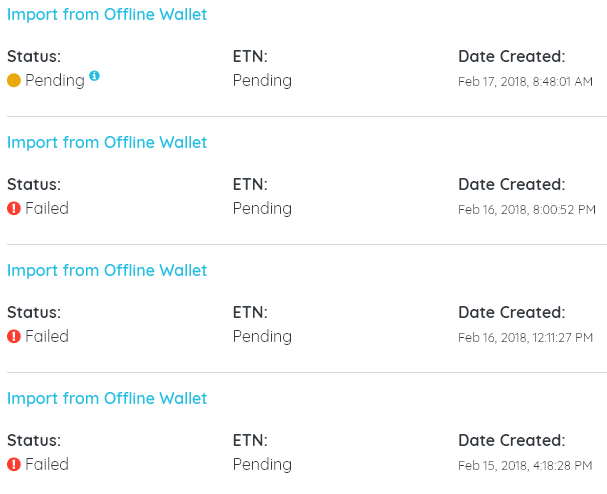Click the Failed text for Feb 16 12:11:27 PM entry
This screenshot has height=494, width=607.
click(47, 336)
